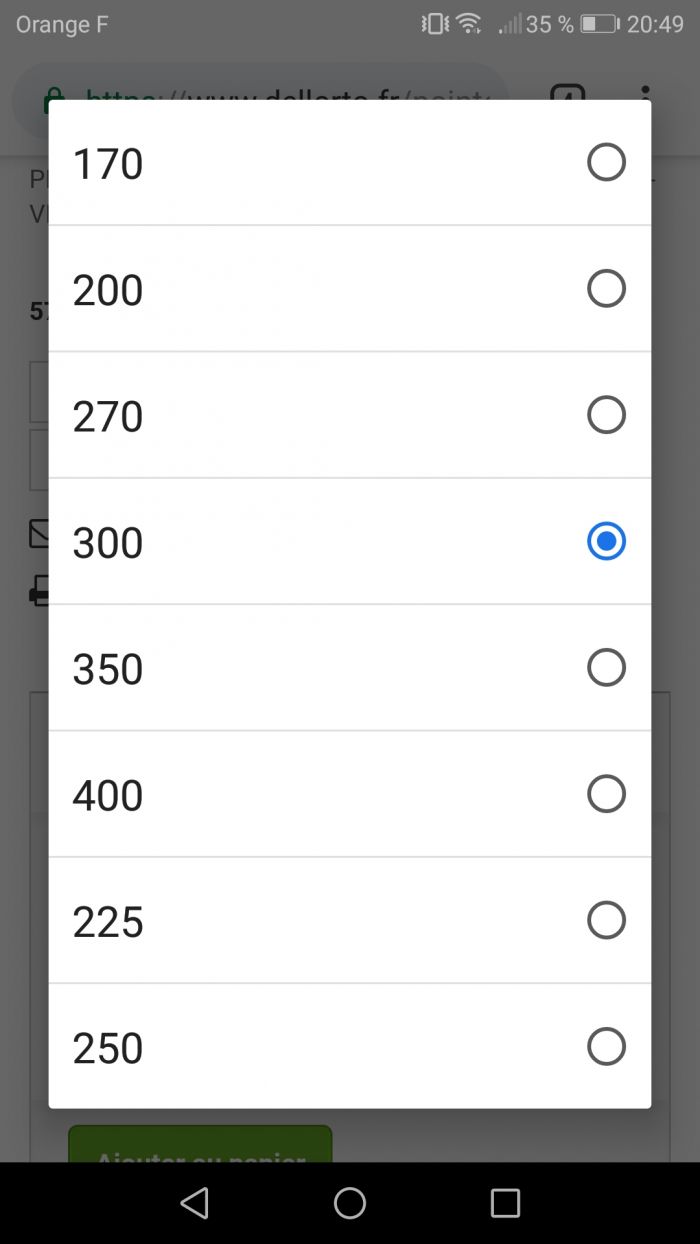Pick the 270 radio circle

point(606,415)
